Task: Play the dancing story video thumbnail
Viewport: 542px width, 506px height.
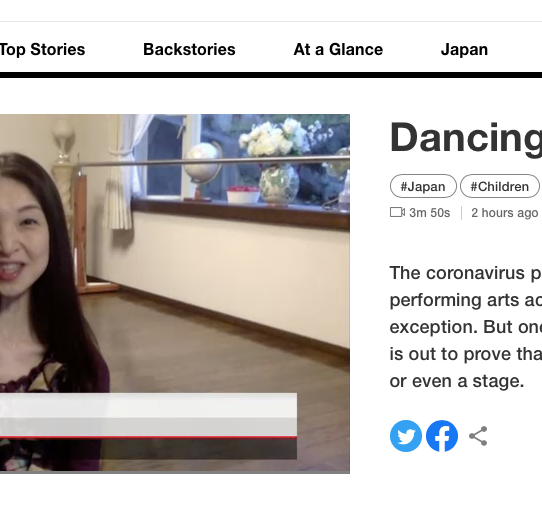Action: tap(175, 293)
